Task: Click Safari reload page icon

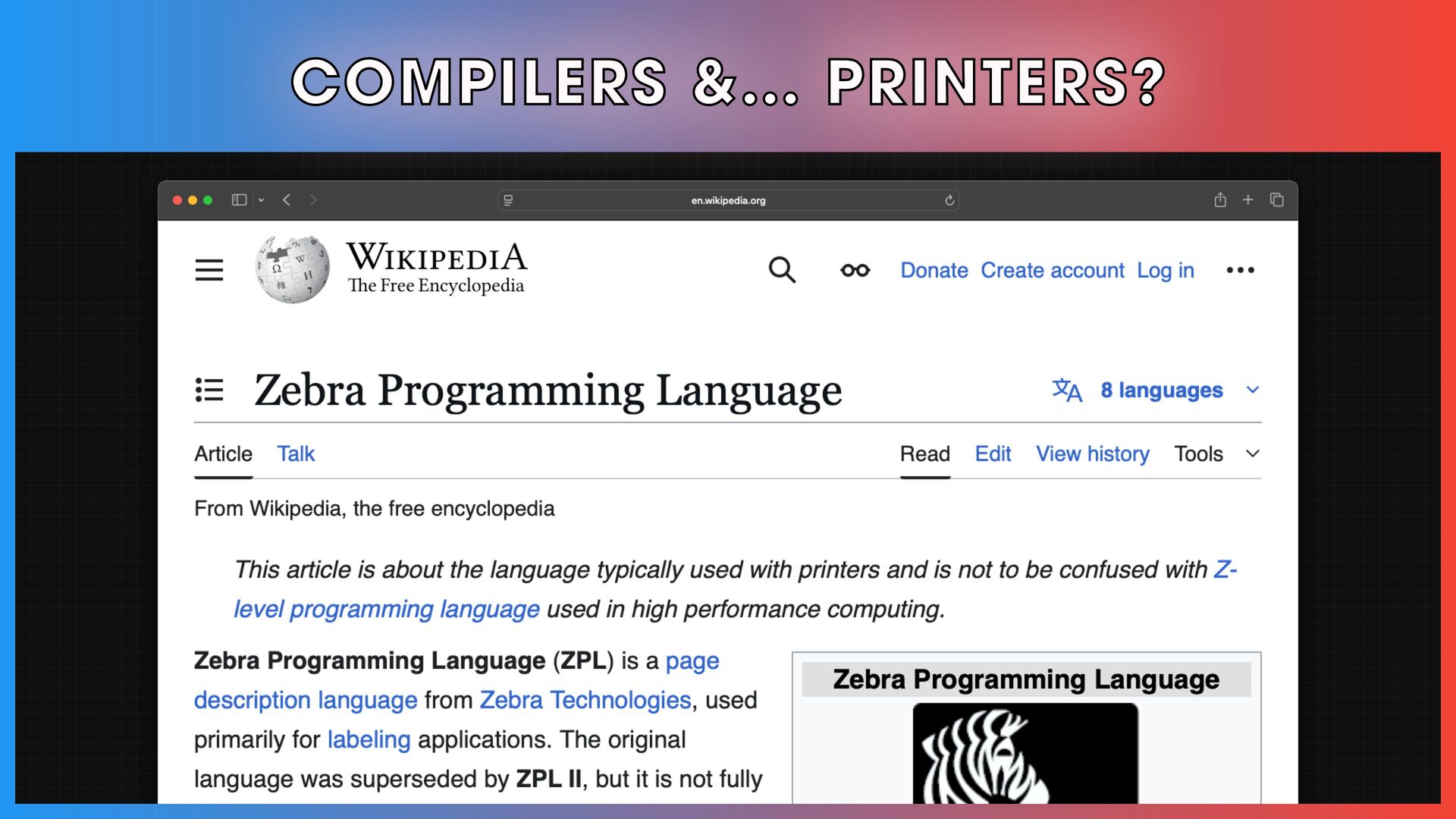Action: click(x=949, y=200)
